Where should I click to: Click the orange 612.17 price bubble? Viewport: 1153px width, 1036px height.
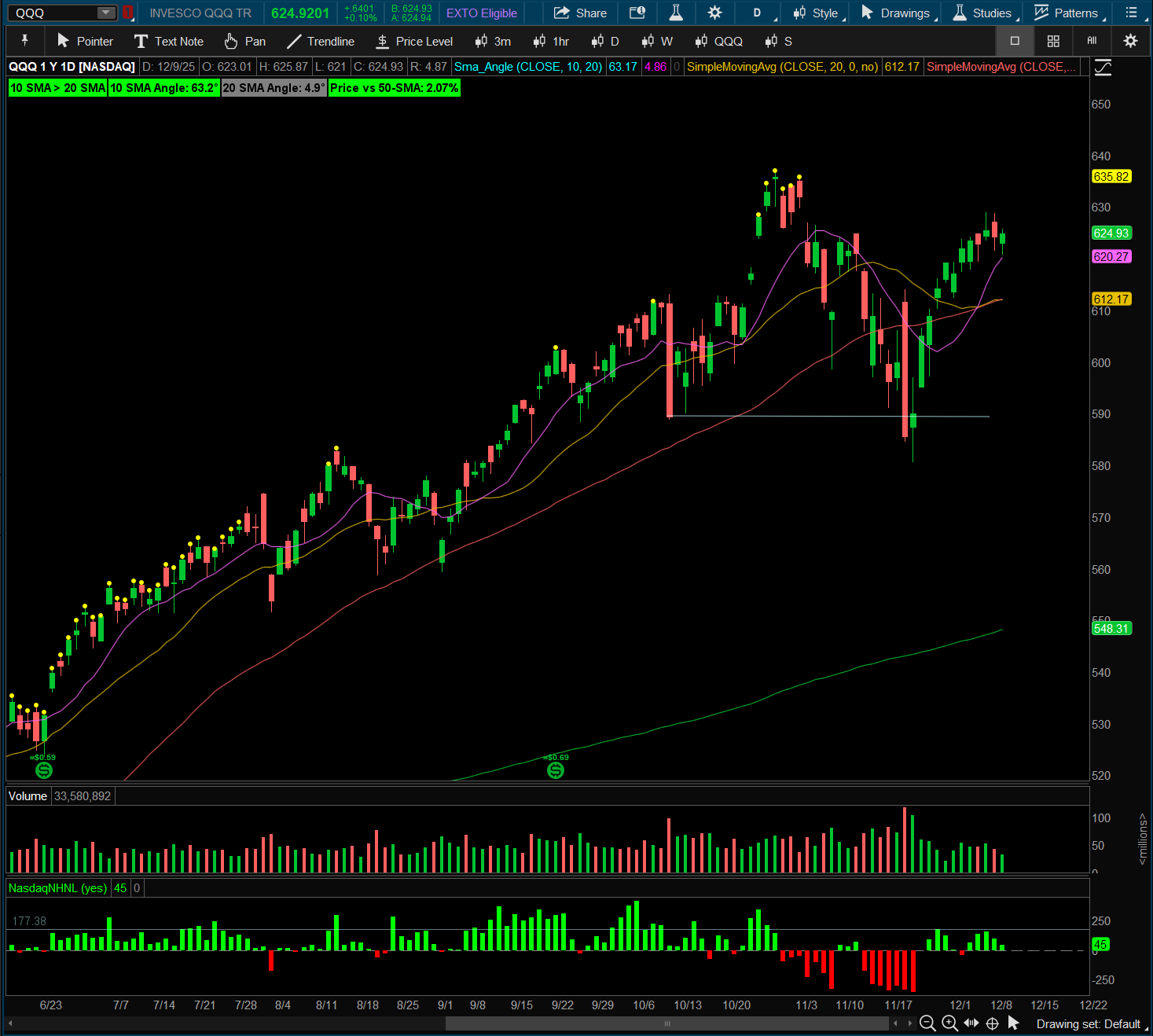click(x=1111, y=299)
